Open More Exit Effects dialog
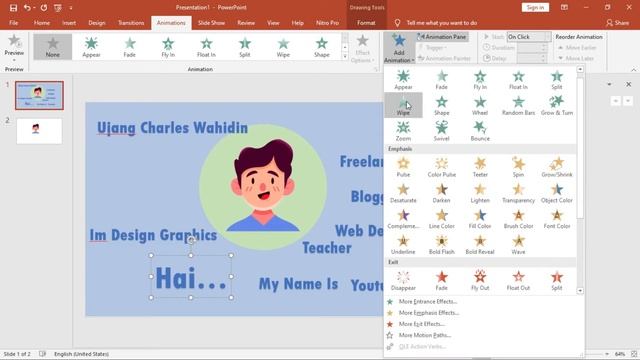640x360 pixels. [422, 324]
